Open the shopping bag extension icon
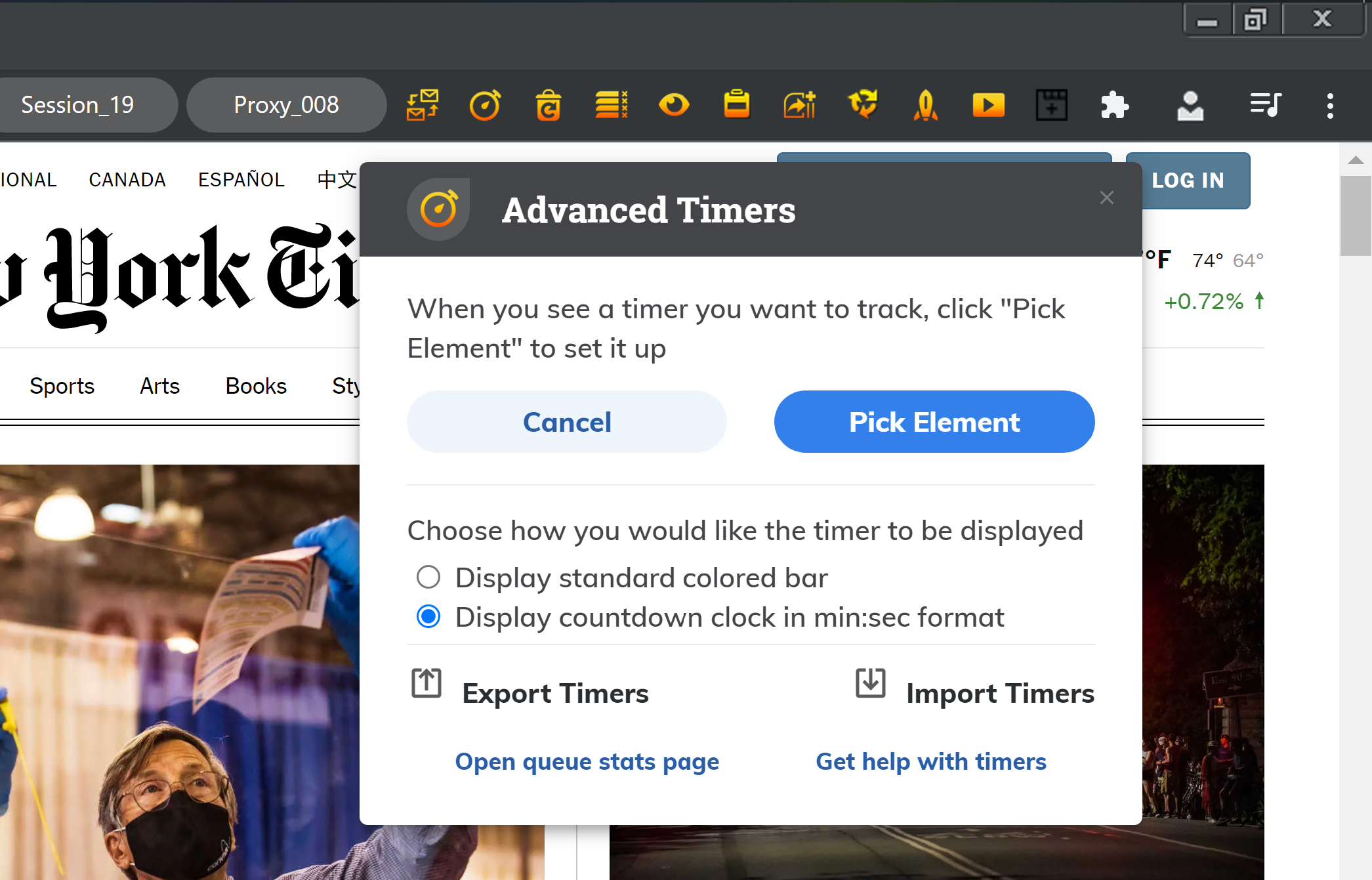The image size is (1372, 880). [x=548, y=105]
